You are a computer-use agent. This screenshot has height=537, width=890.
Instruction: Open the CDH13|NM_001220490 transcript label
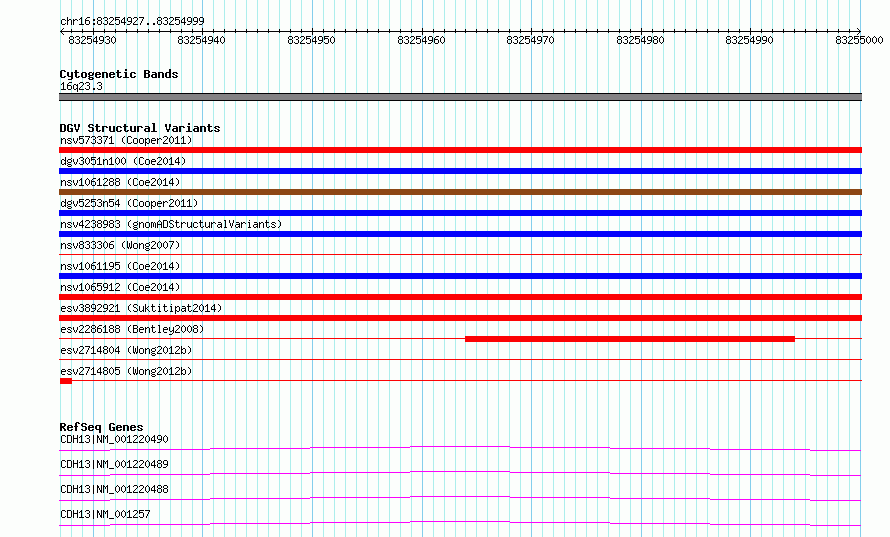point(114,439)
